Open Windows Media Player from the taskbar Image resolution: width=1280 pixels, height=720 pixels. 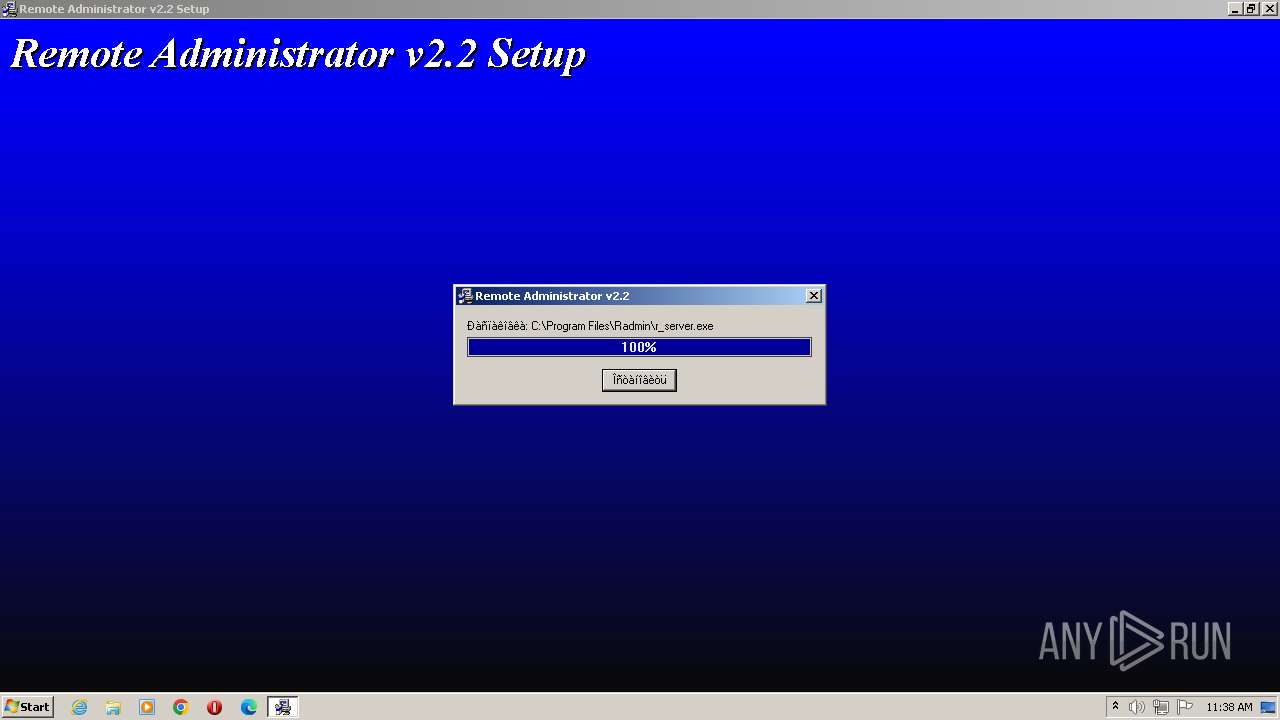(x=147, y=707)
